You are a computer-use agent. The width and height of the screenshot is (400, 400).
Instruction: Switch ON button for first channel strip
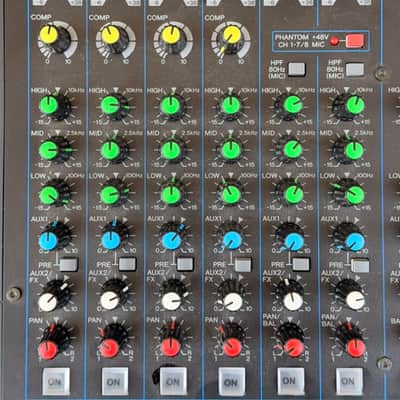55,381
